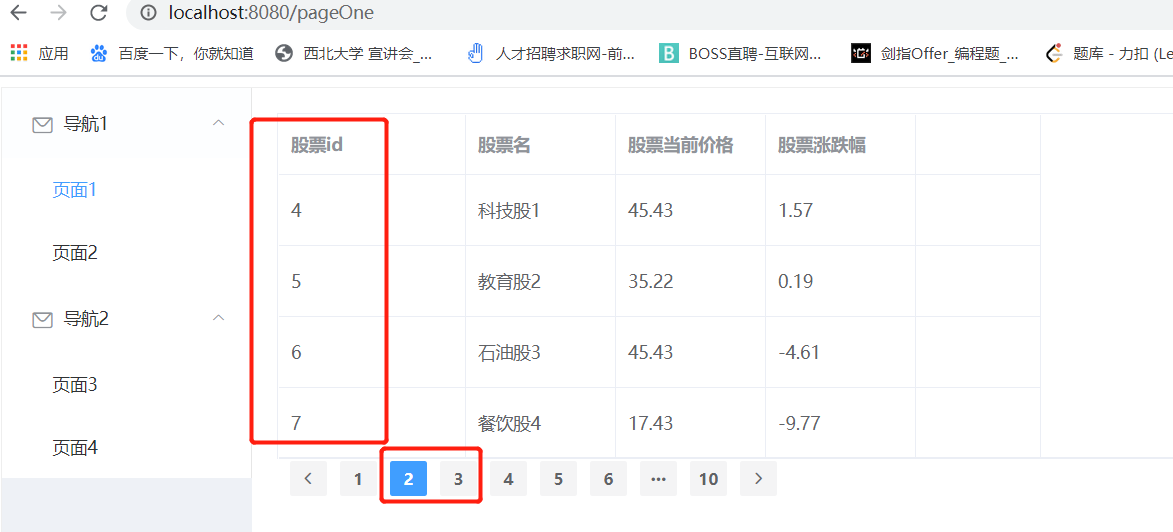Click the 导航1 menu title
1173x532 pixels.
point(86,124)
